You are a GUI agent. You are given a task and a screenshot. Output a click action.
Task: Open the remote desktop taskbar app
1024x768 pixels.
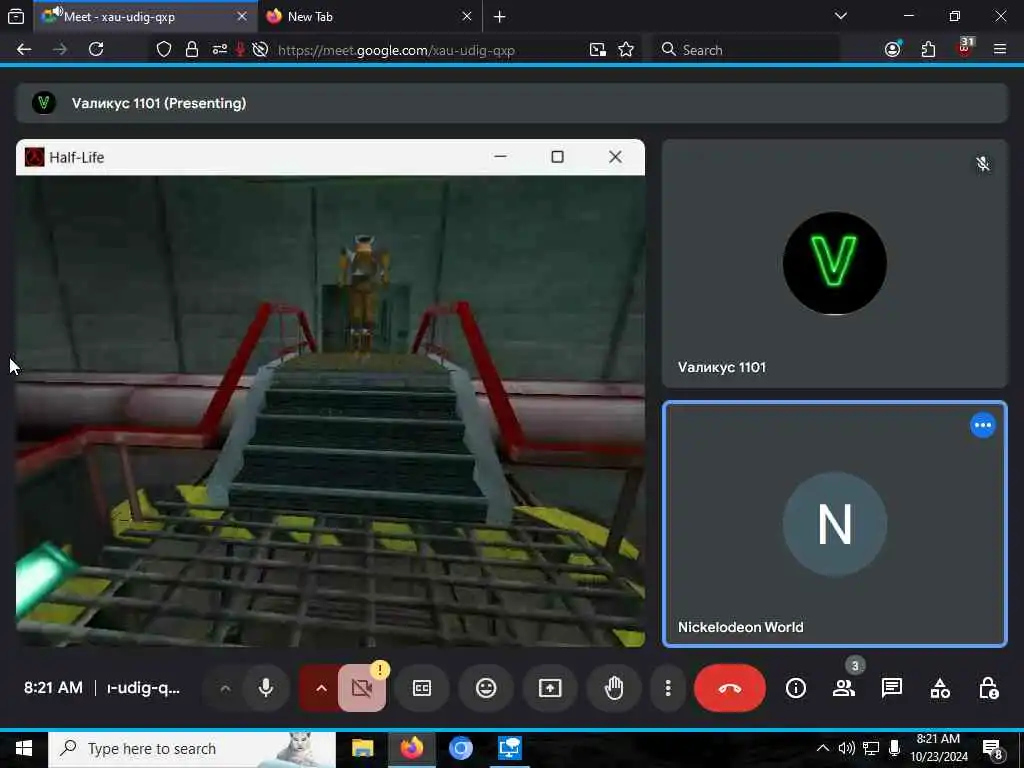[509, 748]
